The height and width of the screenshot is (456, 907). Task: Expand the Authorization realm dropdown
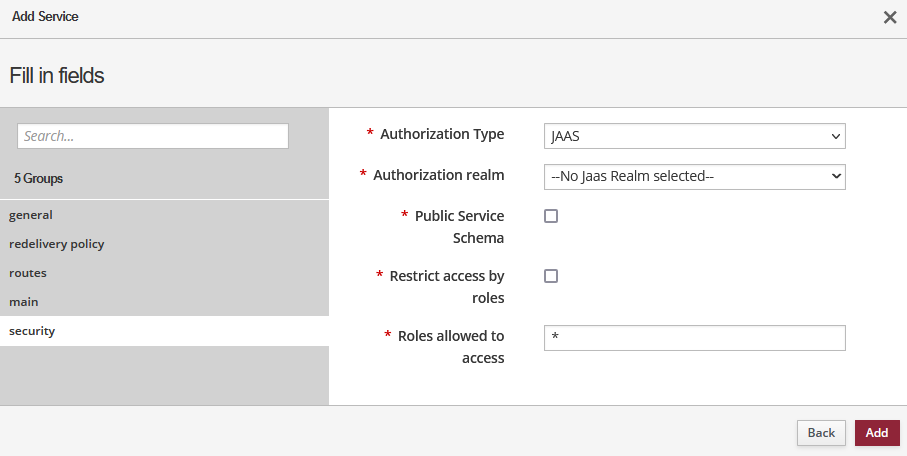point(695,177)
